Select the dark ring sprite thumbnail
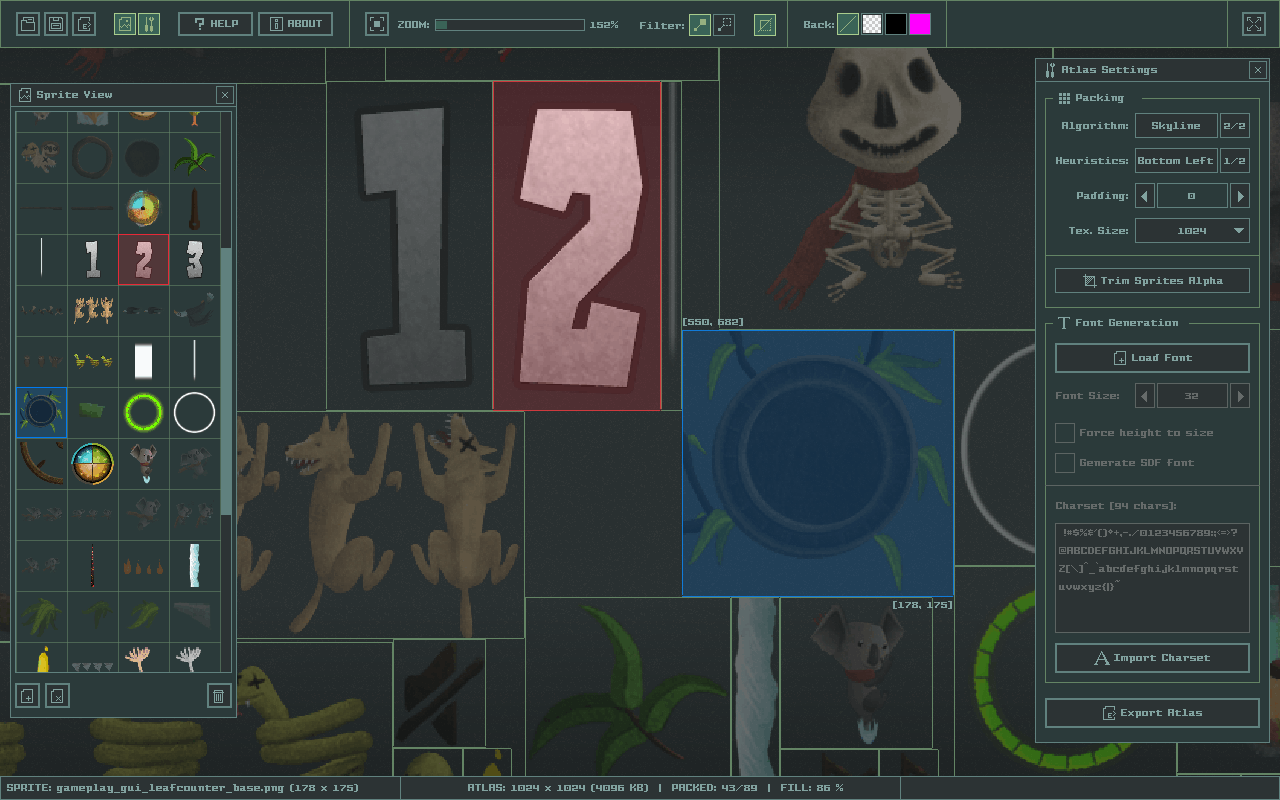Image resolution: width=1280 pixels, height=800 pixels. [x=93, y=157]
